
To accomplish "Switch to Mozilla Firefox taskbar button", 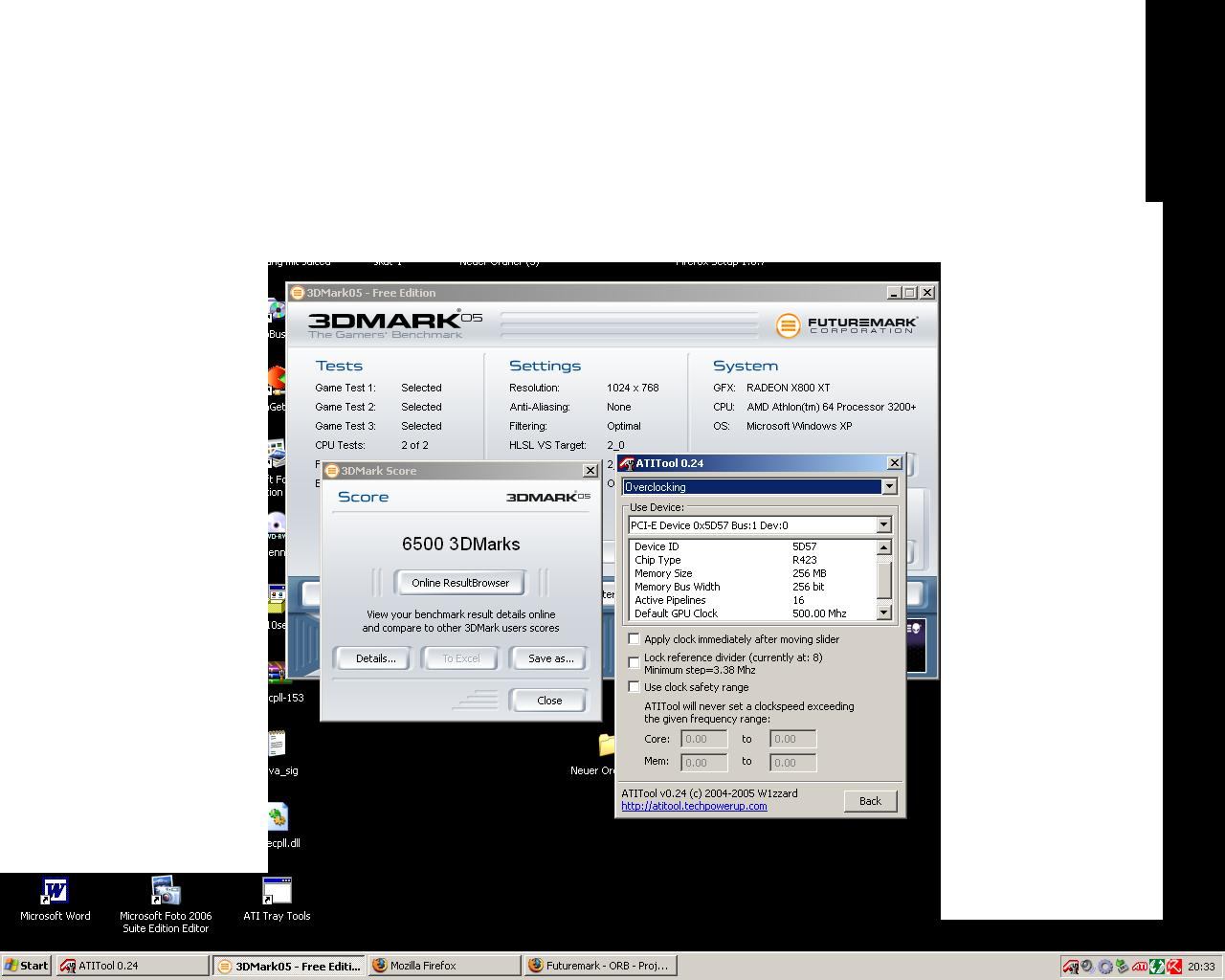I will click(x=445, y=966).
